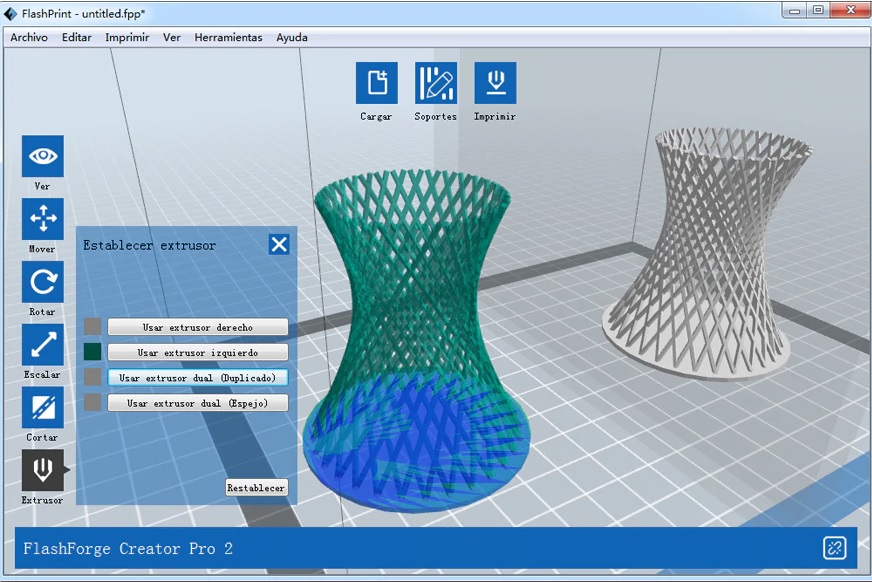Select the Rotar rotate tool
The width and height of the screenshot is (872, 582).
pos(43,281)
